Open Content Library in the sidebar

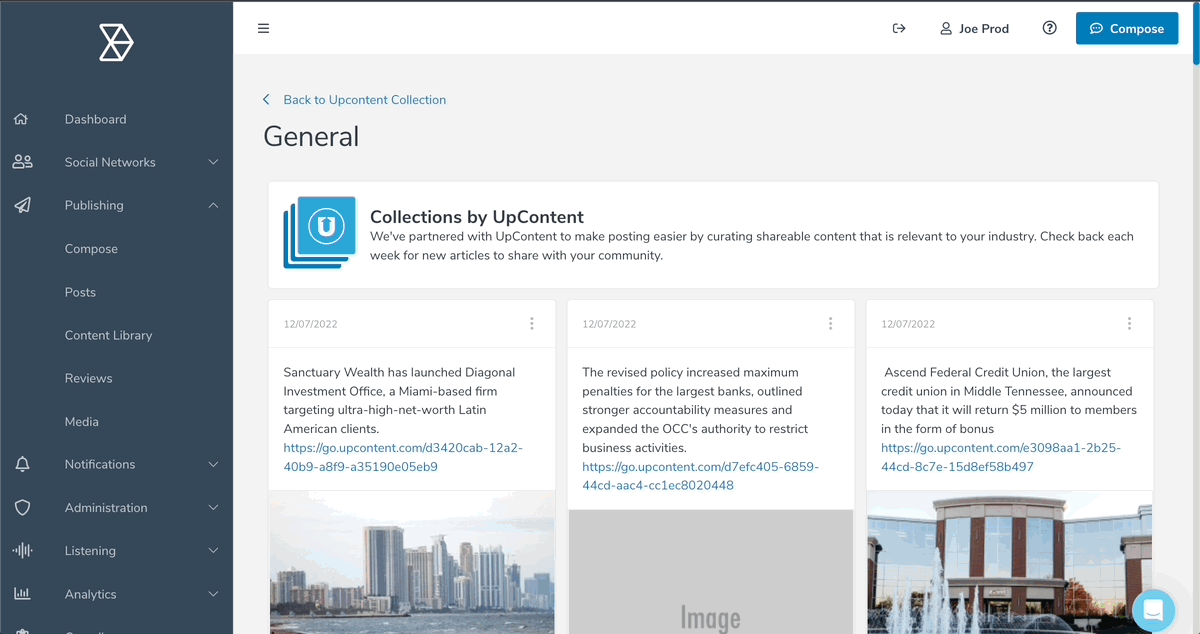(109, 335)
